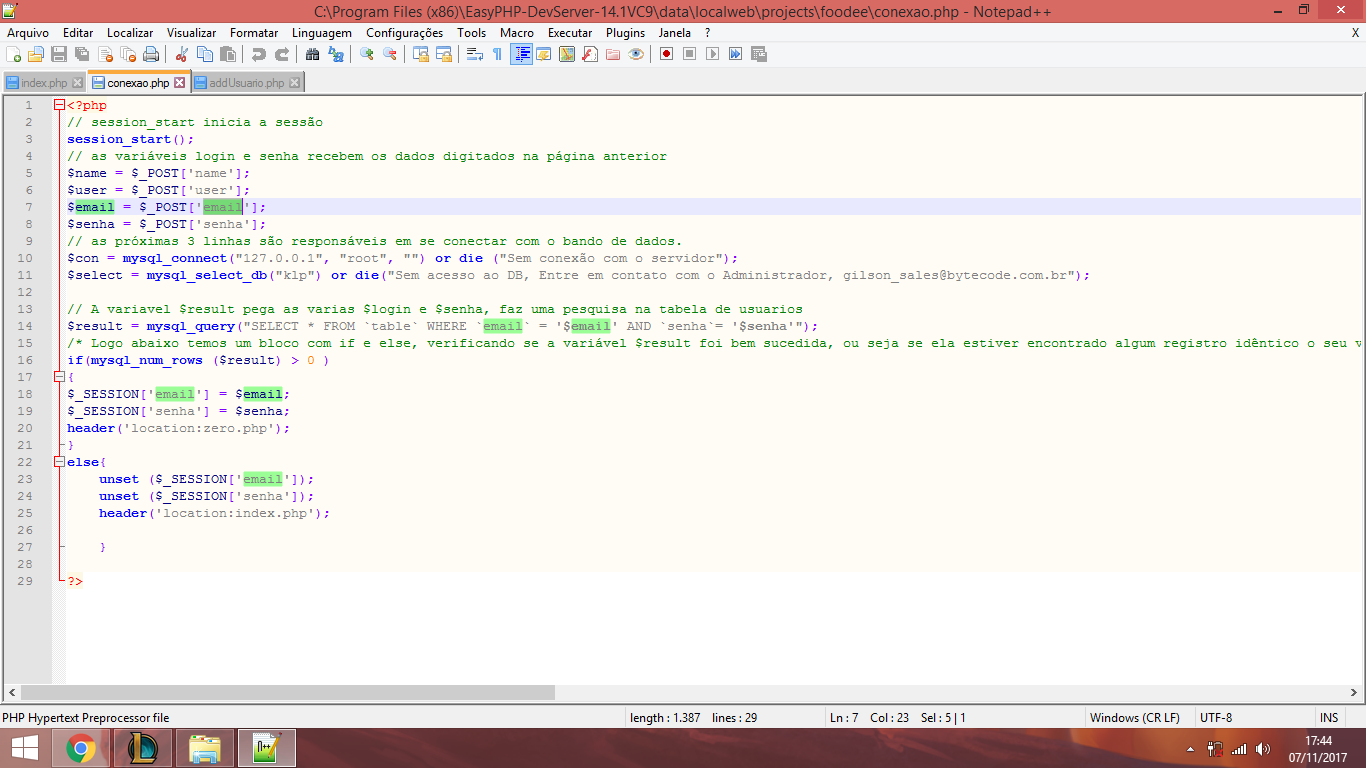This screenshot has width=1366, height=768.
Task: Open the Plugins menu
Action: (626, 33)
